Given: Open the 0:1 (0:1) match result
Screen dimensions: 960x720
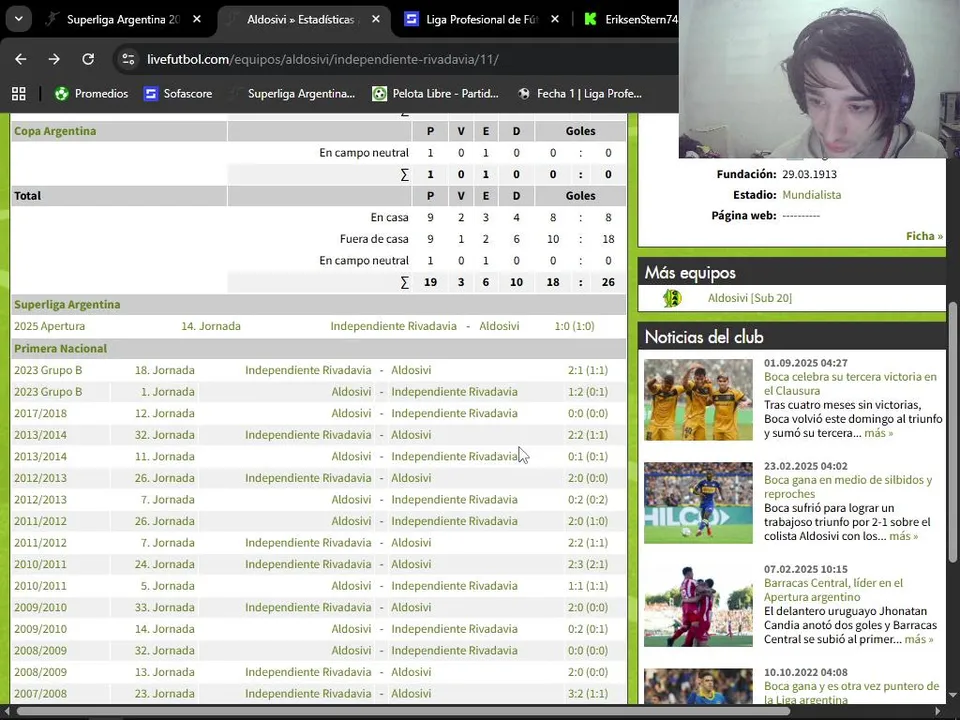Looking at the screenshot, I should coord(588,456).
